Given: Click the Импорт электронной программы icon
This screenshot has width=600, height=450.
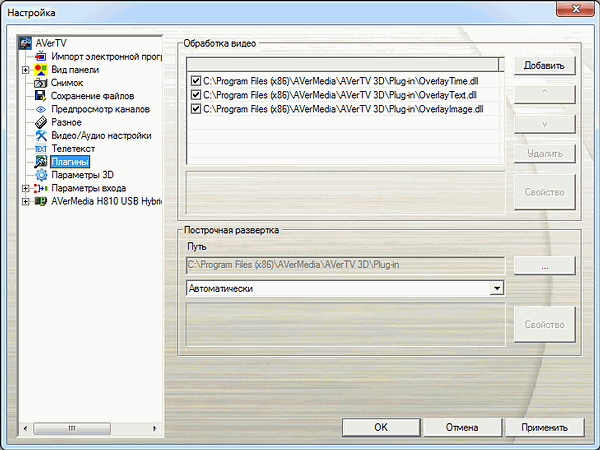Looking at the screenshot, I should click(x=41, y=56).
